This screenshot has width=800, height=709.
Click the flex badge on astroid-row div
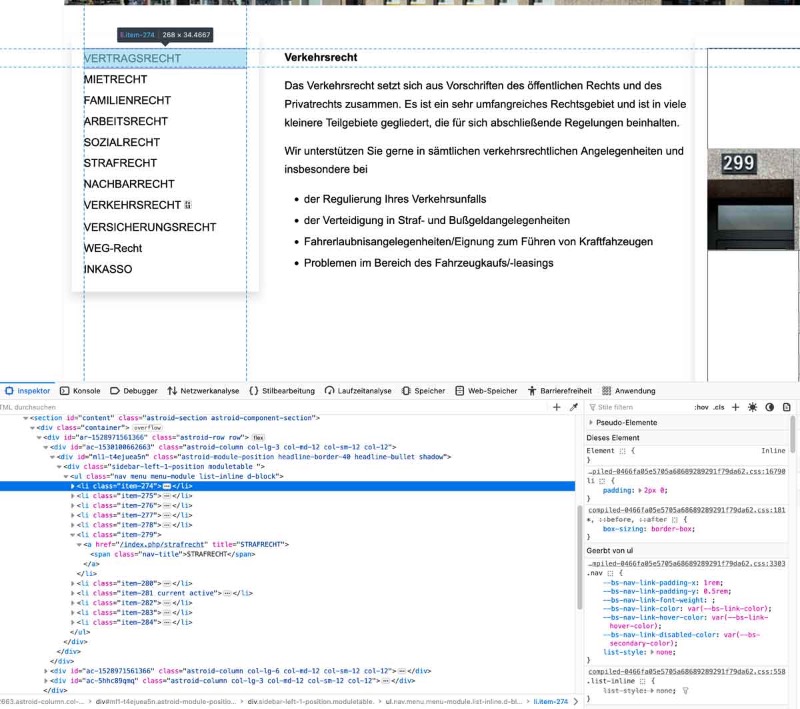pos(259,438)
